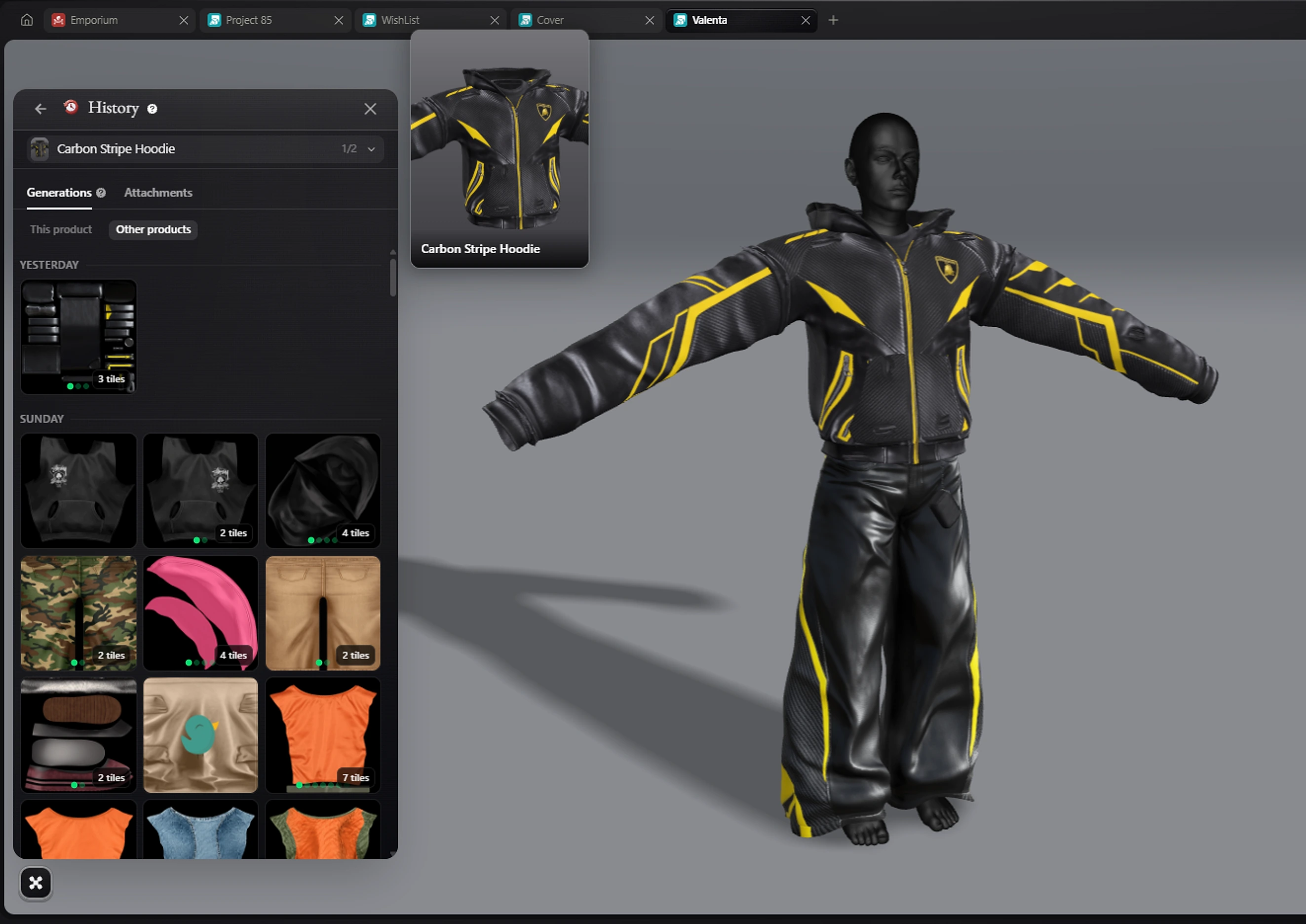Image resolution: width=1306 pixels, height=924 pixels.
Task: Open the black hood 4 tiles thumbnail
Action: [x=322, y=491]
